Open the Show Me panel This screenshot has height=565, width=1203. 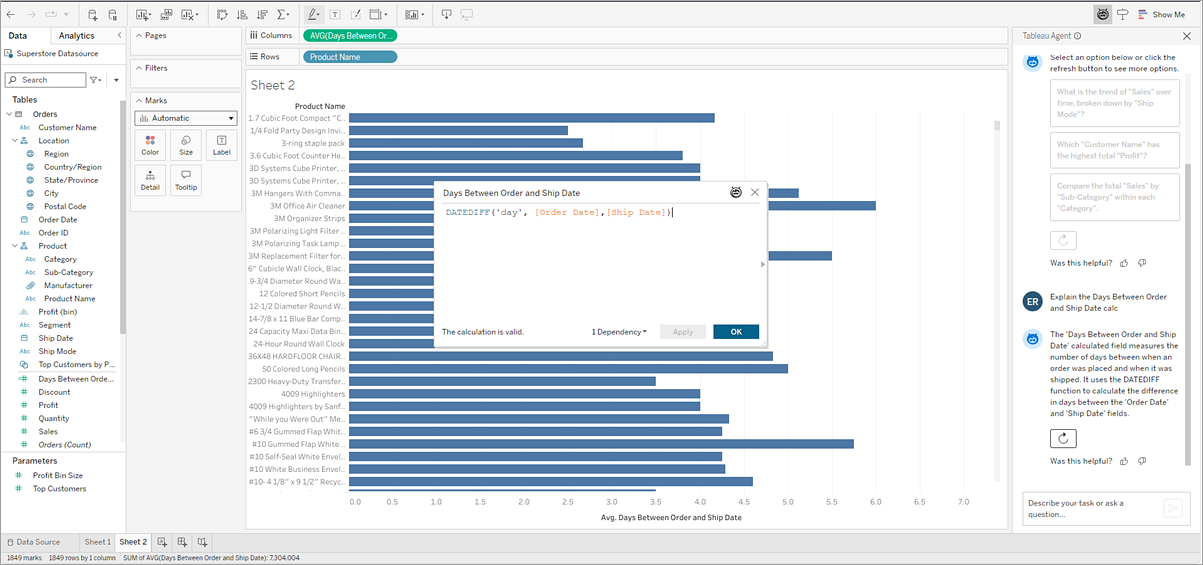tap(1161, 15)
